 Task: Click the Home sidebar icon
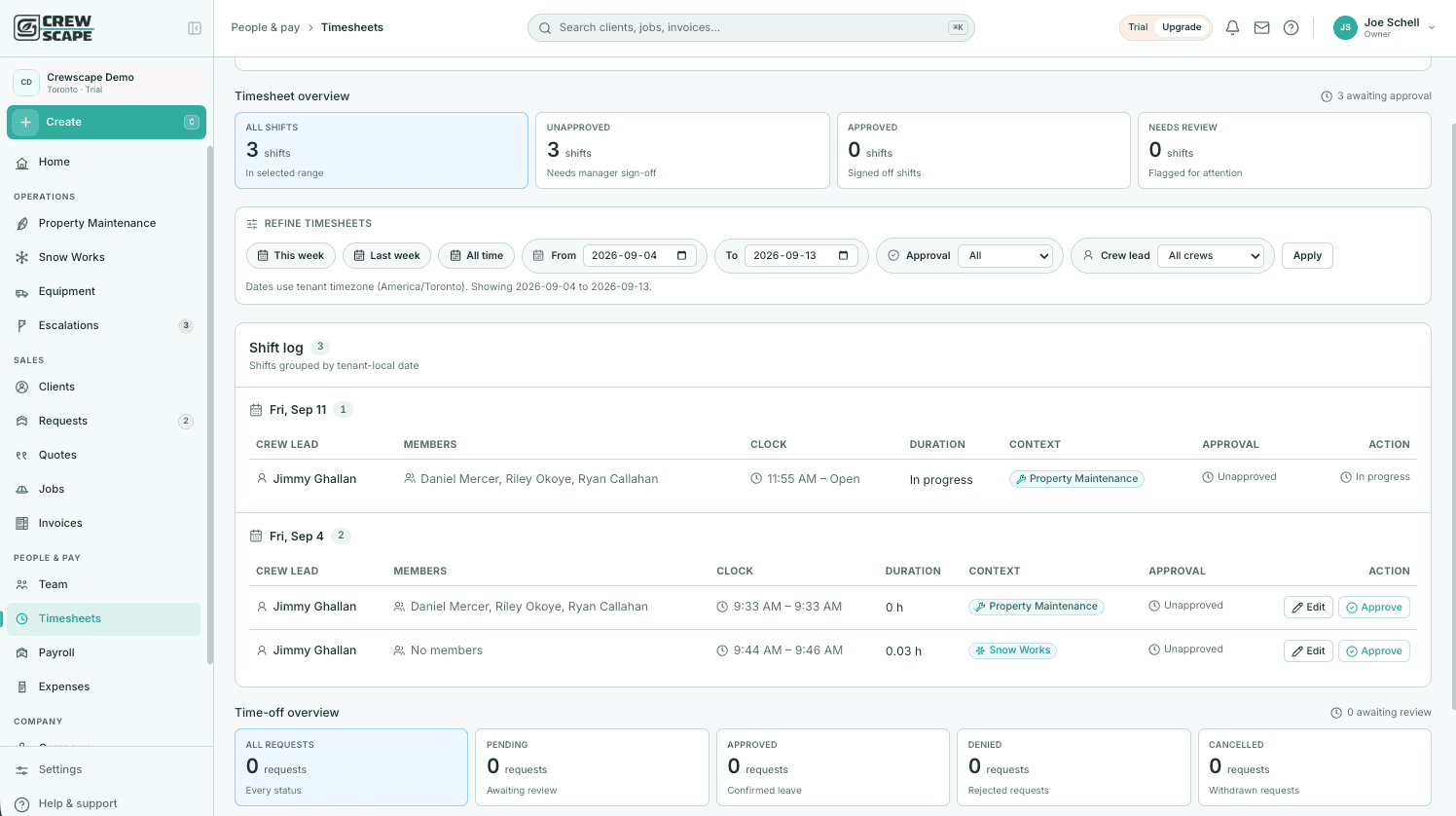pos(22,163)
